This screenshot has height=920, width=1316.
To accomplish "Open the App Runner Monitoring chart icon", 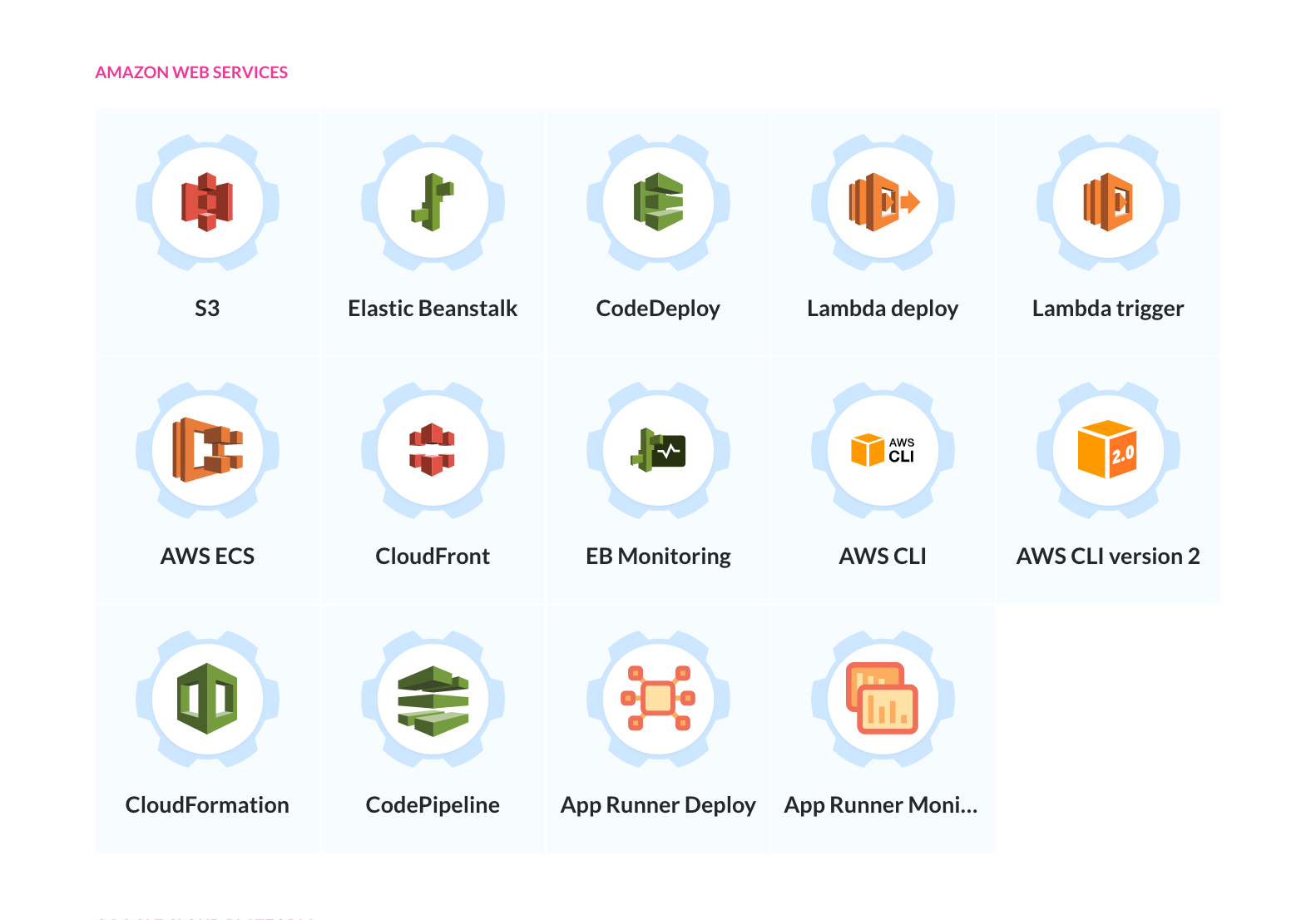I will tap(883, 698).
